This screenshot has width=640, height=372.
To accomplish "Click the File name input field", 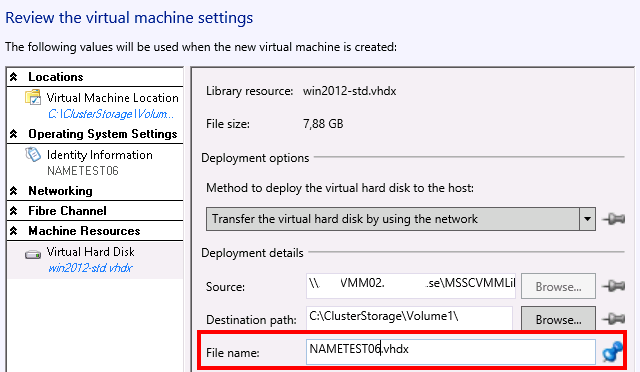I will click(x=451, y=352).
